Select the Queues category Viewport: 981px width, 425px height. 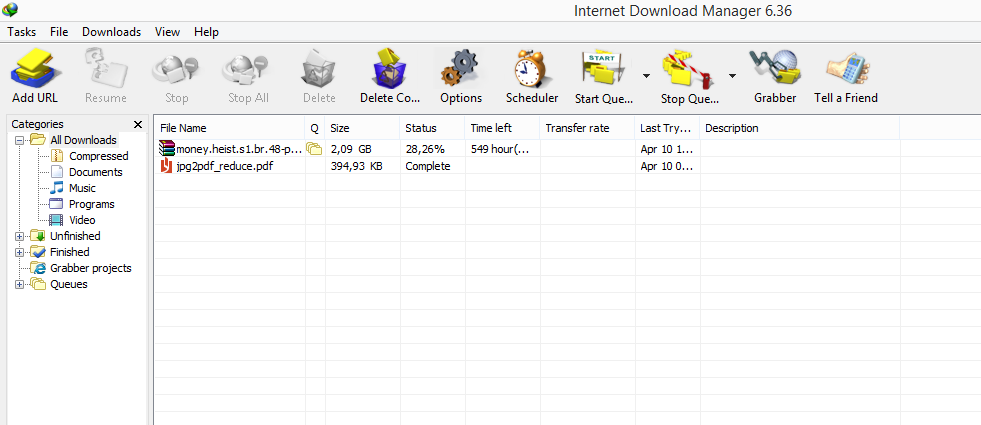[69, 284]
